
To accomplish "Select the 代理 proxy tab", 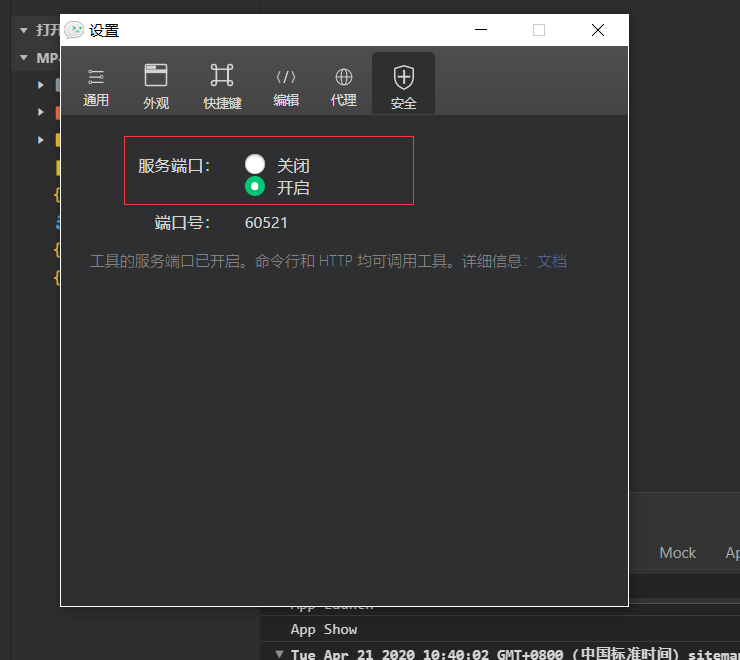I will tap(344, 87).
